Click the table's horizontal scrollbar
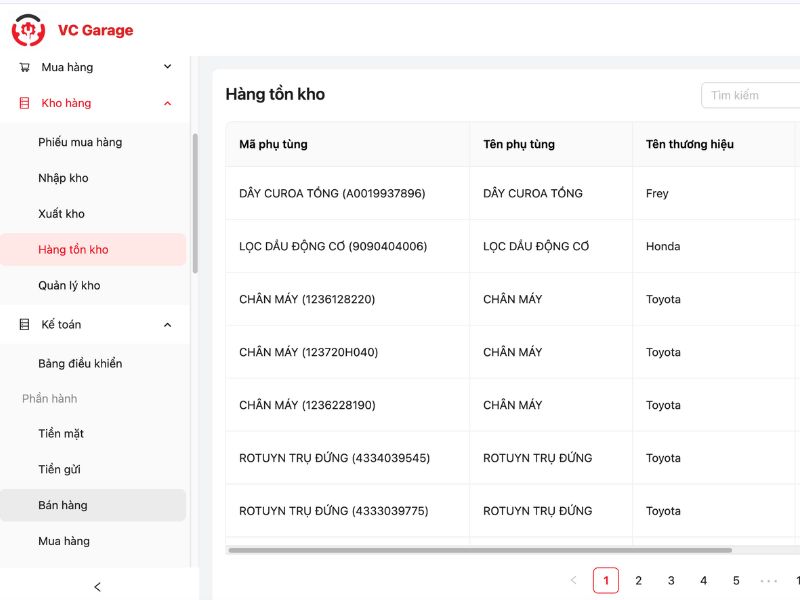 click(x=480, y=550)
